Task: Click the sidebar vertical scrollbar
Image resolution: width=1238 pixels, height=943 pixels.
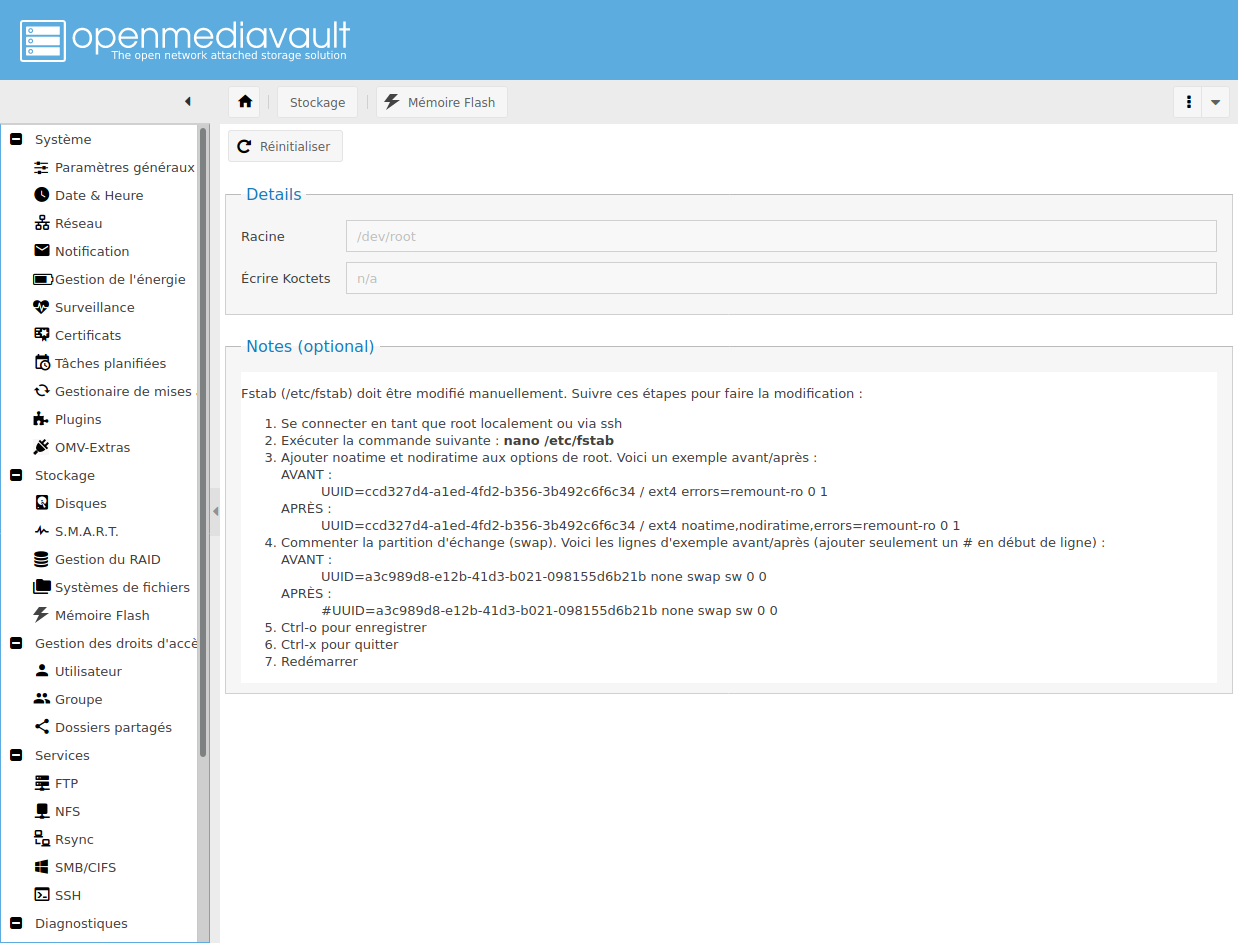Action: click(x=203, y=440)
